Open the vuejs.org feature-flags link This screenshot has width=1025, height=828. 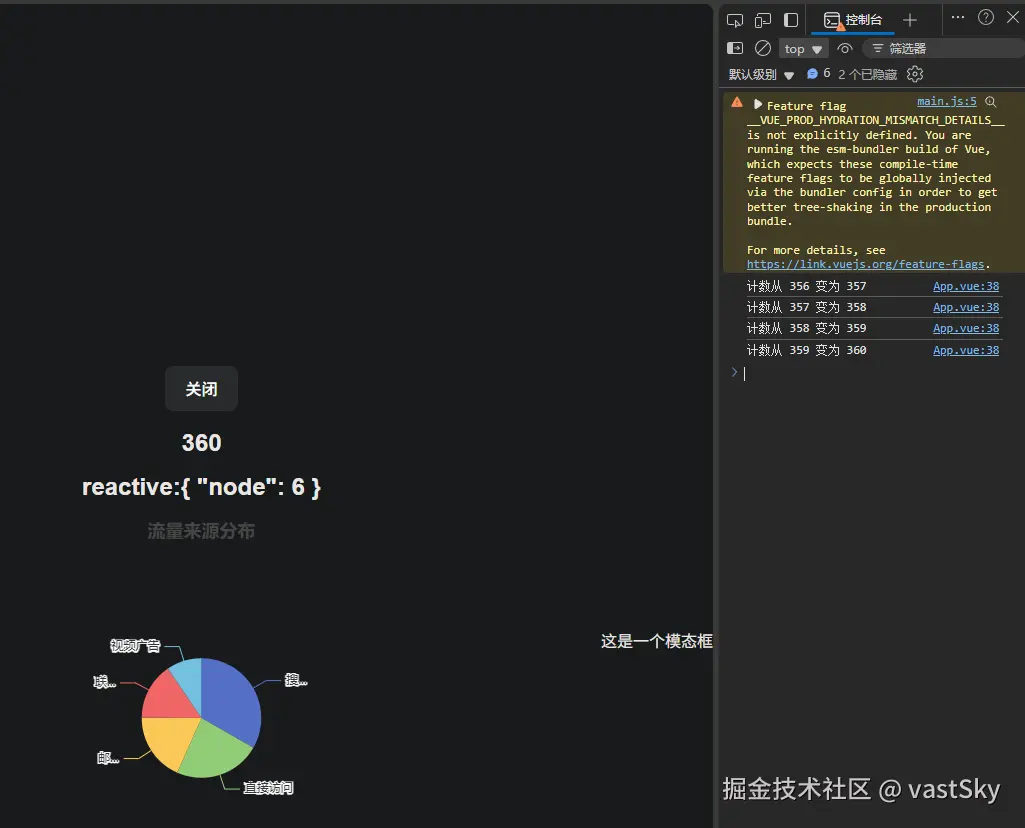pos(865,264)
